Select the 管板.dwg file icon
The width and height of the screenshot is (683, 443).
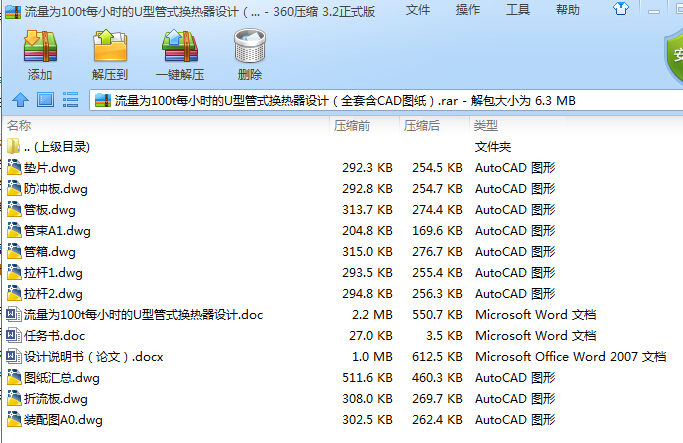click(14, 209)
